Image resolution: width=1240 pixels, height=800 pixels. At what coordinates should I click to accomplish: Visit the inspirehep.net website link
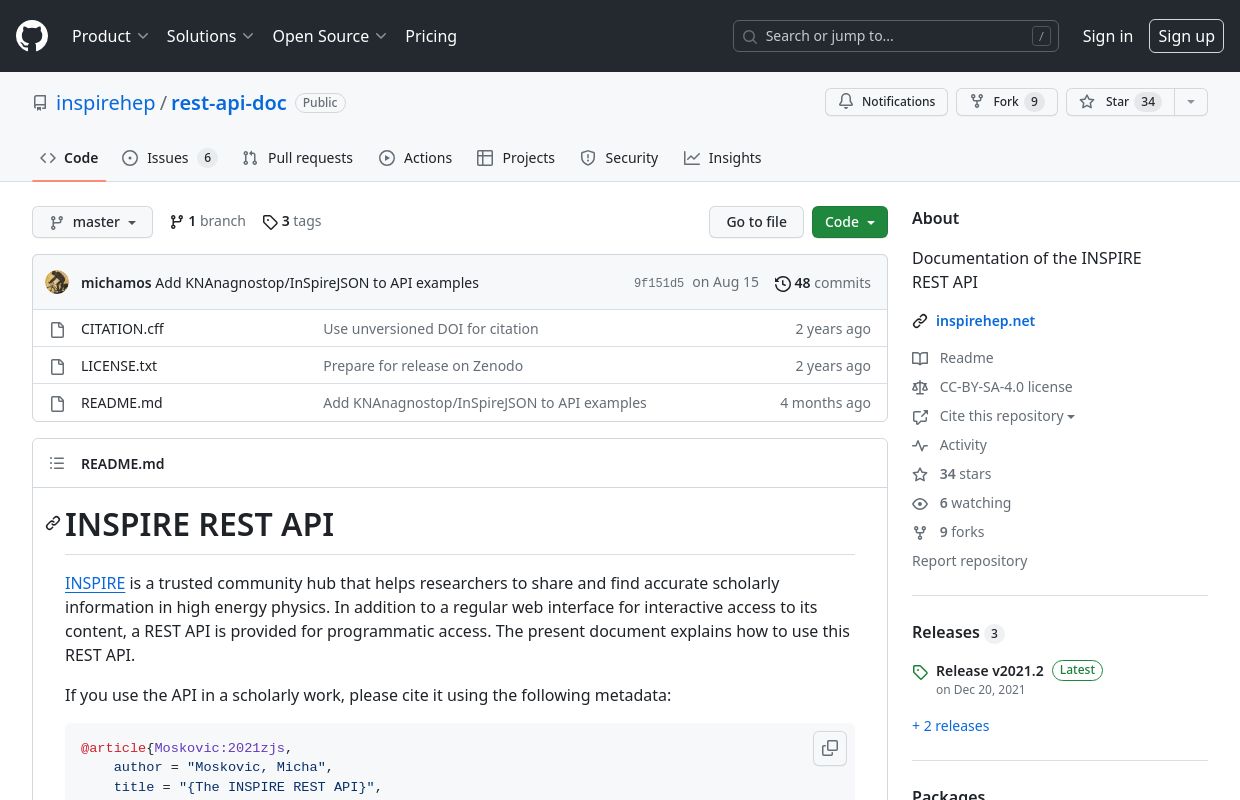click(x=985, y=321)
